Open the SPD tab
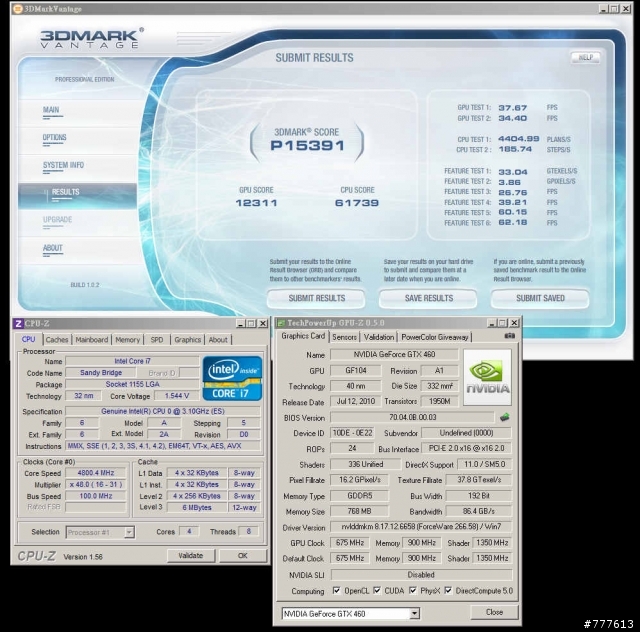Screen dimensions: 640x632 pos(157,340)
